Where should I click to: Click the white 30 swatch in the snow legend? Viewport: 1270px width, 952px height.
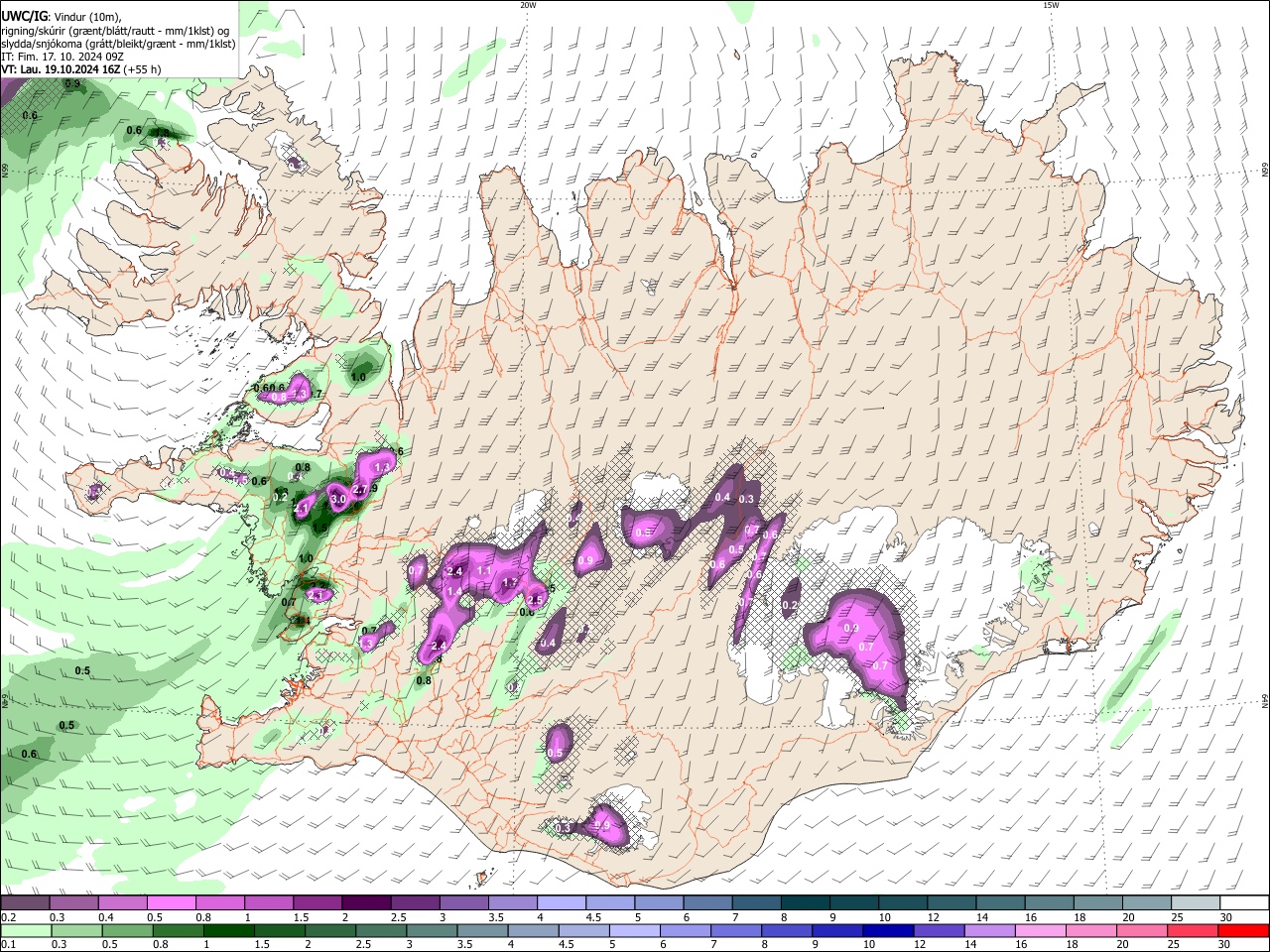1243,903
